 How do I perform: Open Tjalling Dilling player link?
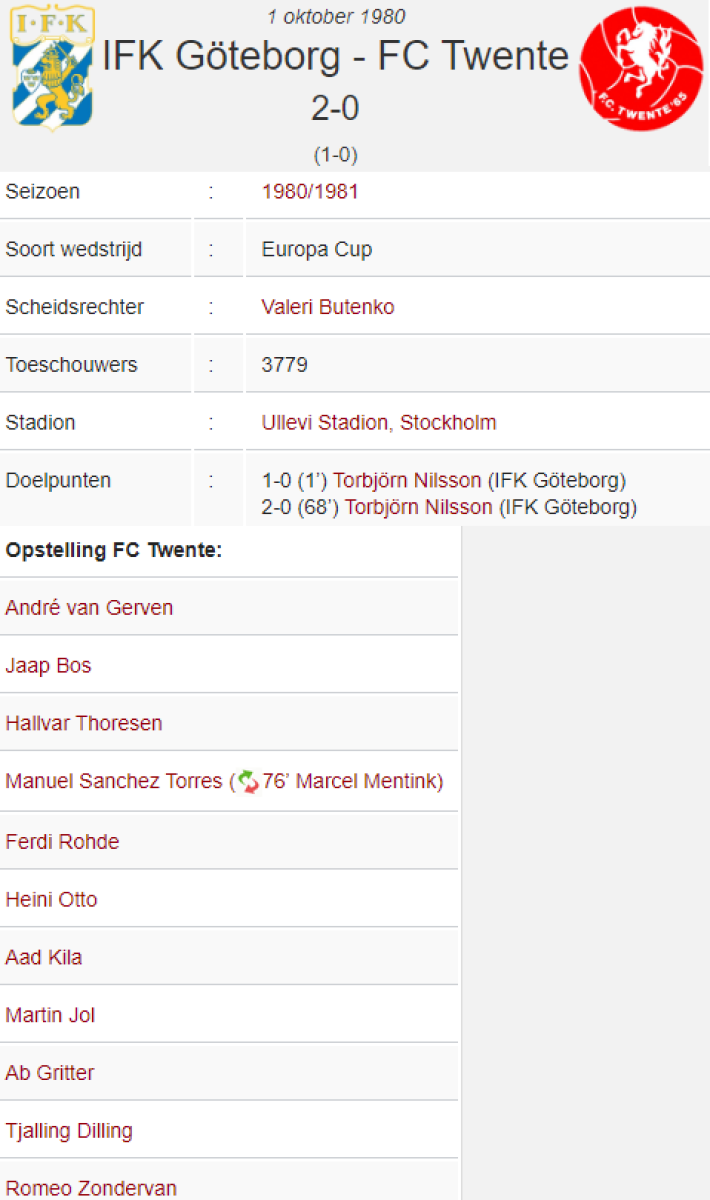pyautogui.click(x=69, y=1131)
